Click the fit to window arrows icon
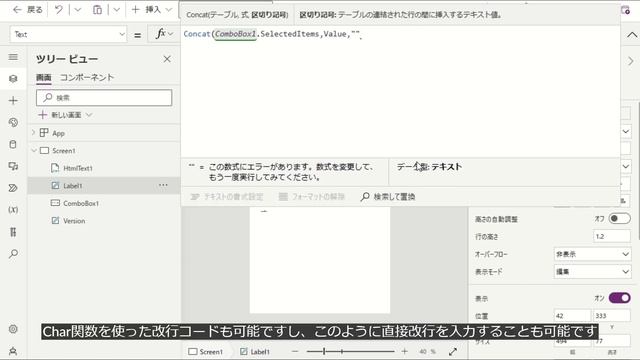640x360 pixels. [453, 351]
